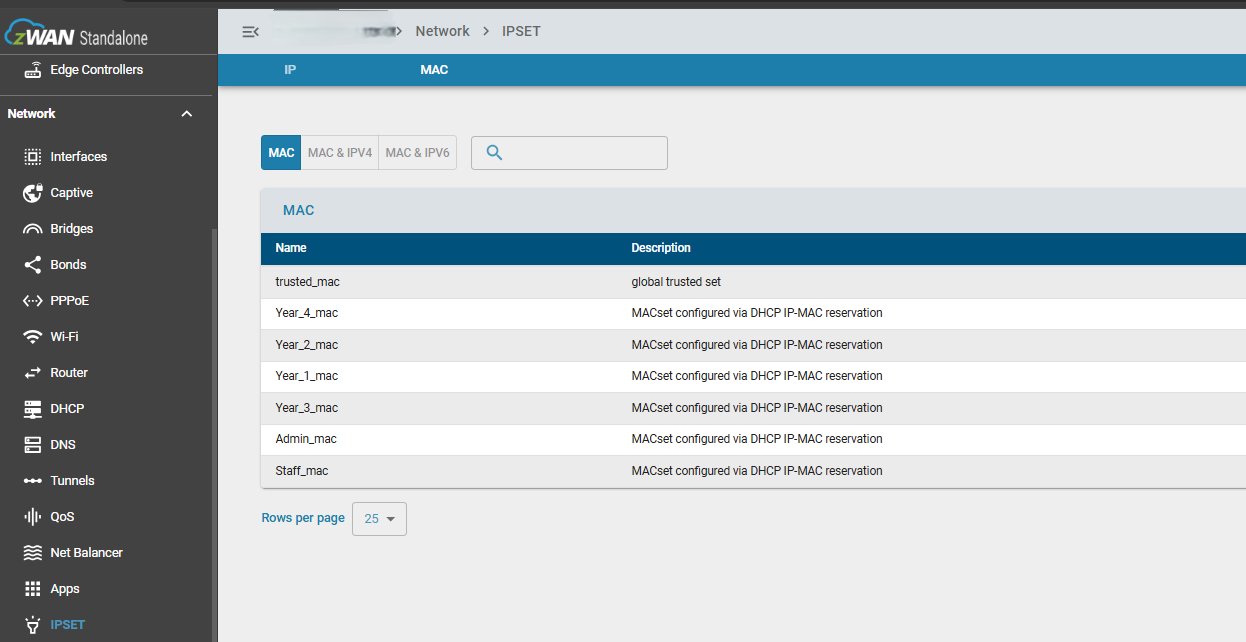Click the IPSET breadcrumb
The width and height of the screenshot is (1246, 642).
(x=521, y=31)
